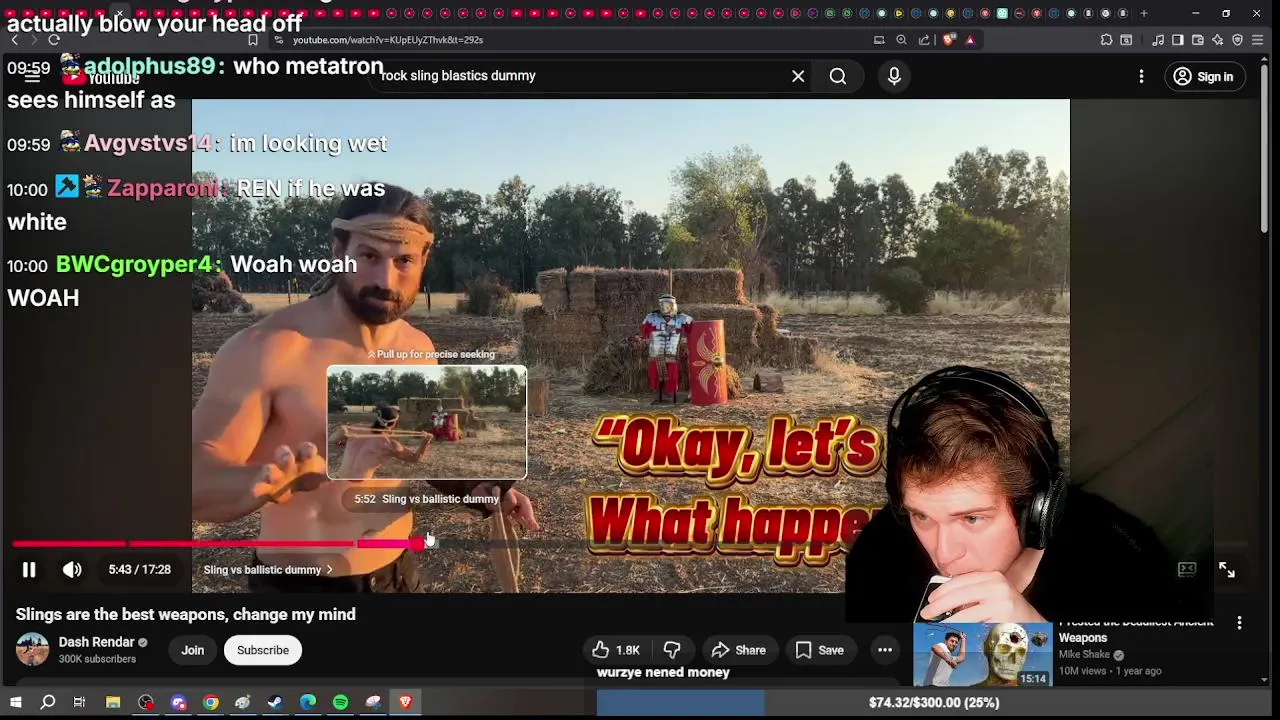1280x720 pixels.
Task: Launch Google Chrome from the taskbar
Action: (x=211, y=703)
